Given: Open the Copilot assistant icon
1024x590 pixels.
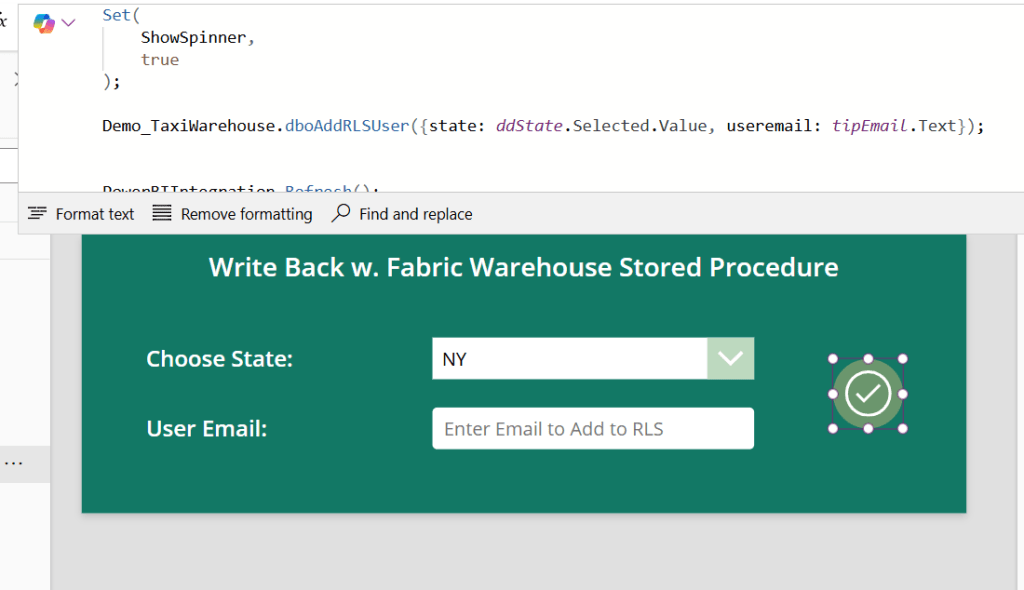Looking at the screenshot, I should [x=42, y=22].
